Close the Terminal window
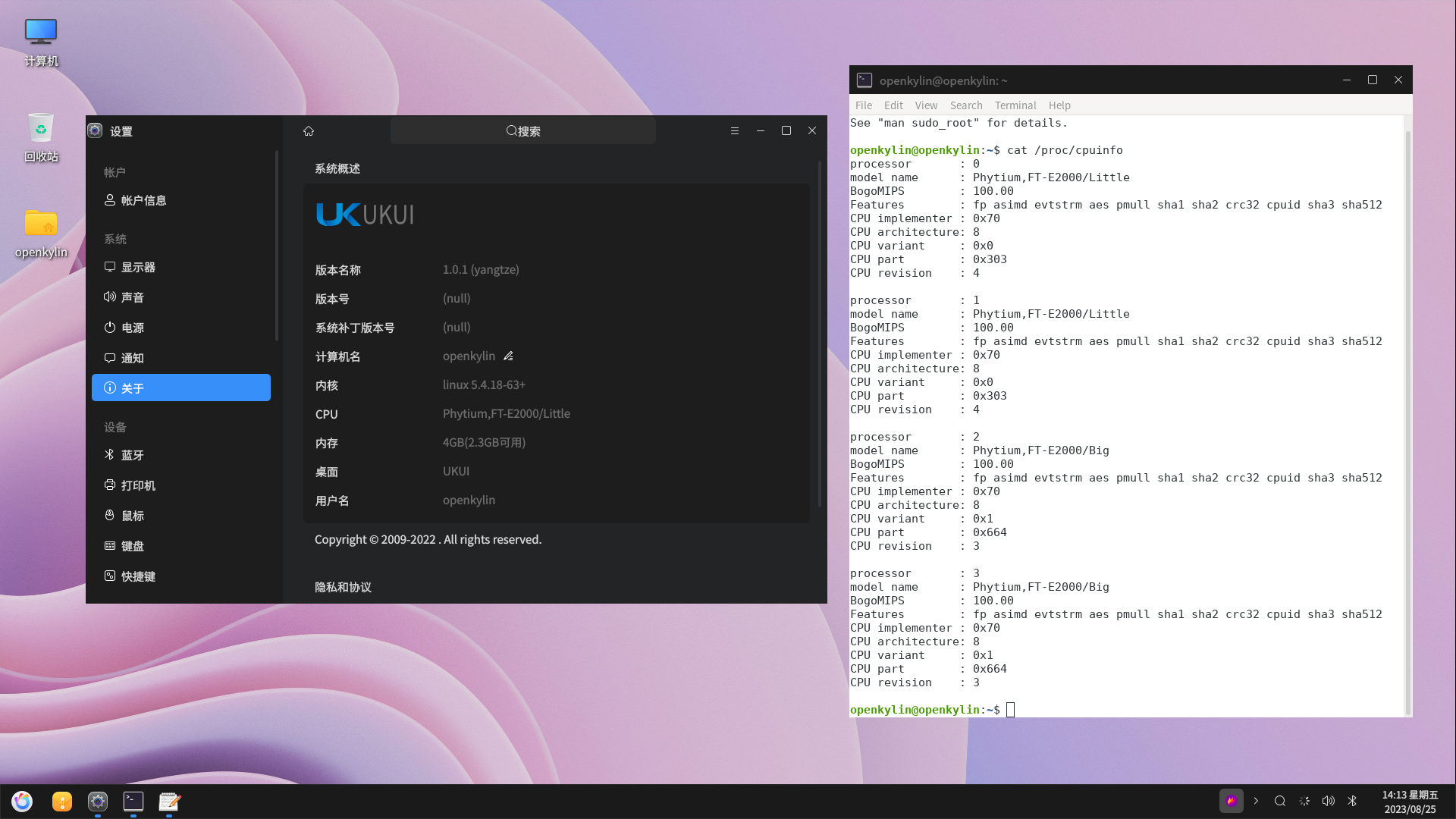The image size is (1456, 819). [x=1398, y=80]
